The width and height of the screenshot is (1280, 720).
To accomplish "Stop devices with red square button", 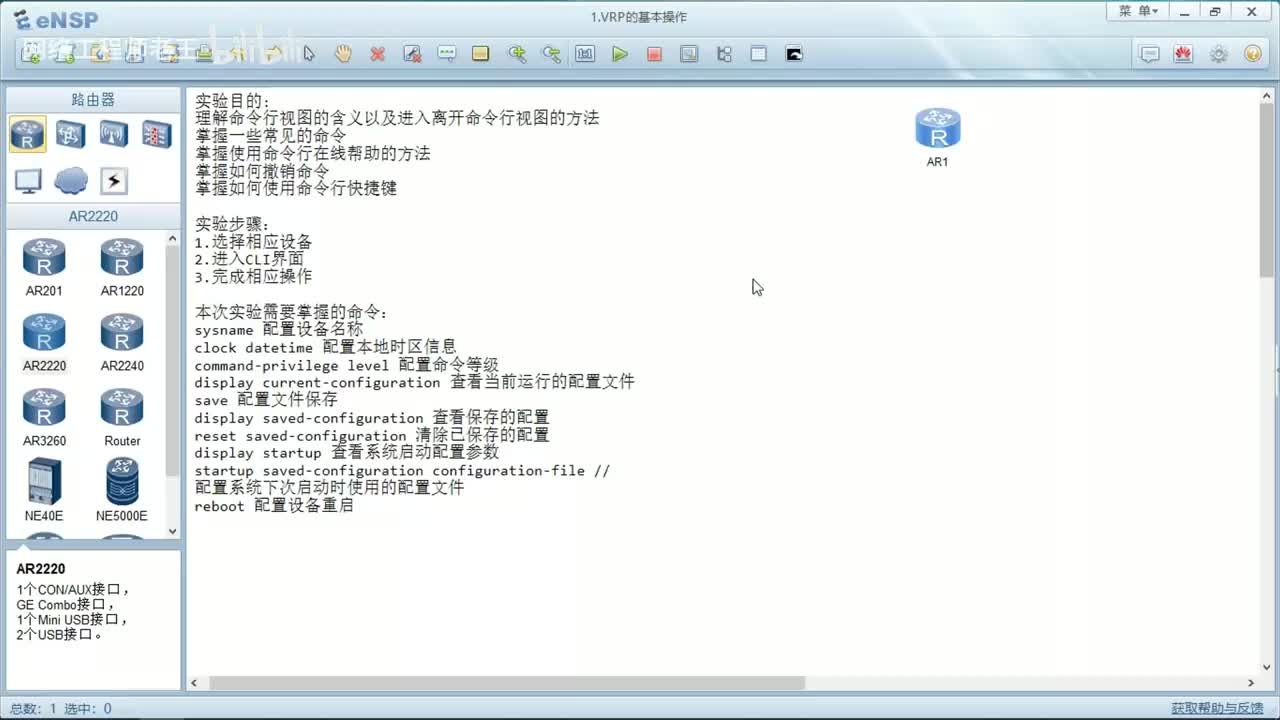I will click(x=654, y=54).
